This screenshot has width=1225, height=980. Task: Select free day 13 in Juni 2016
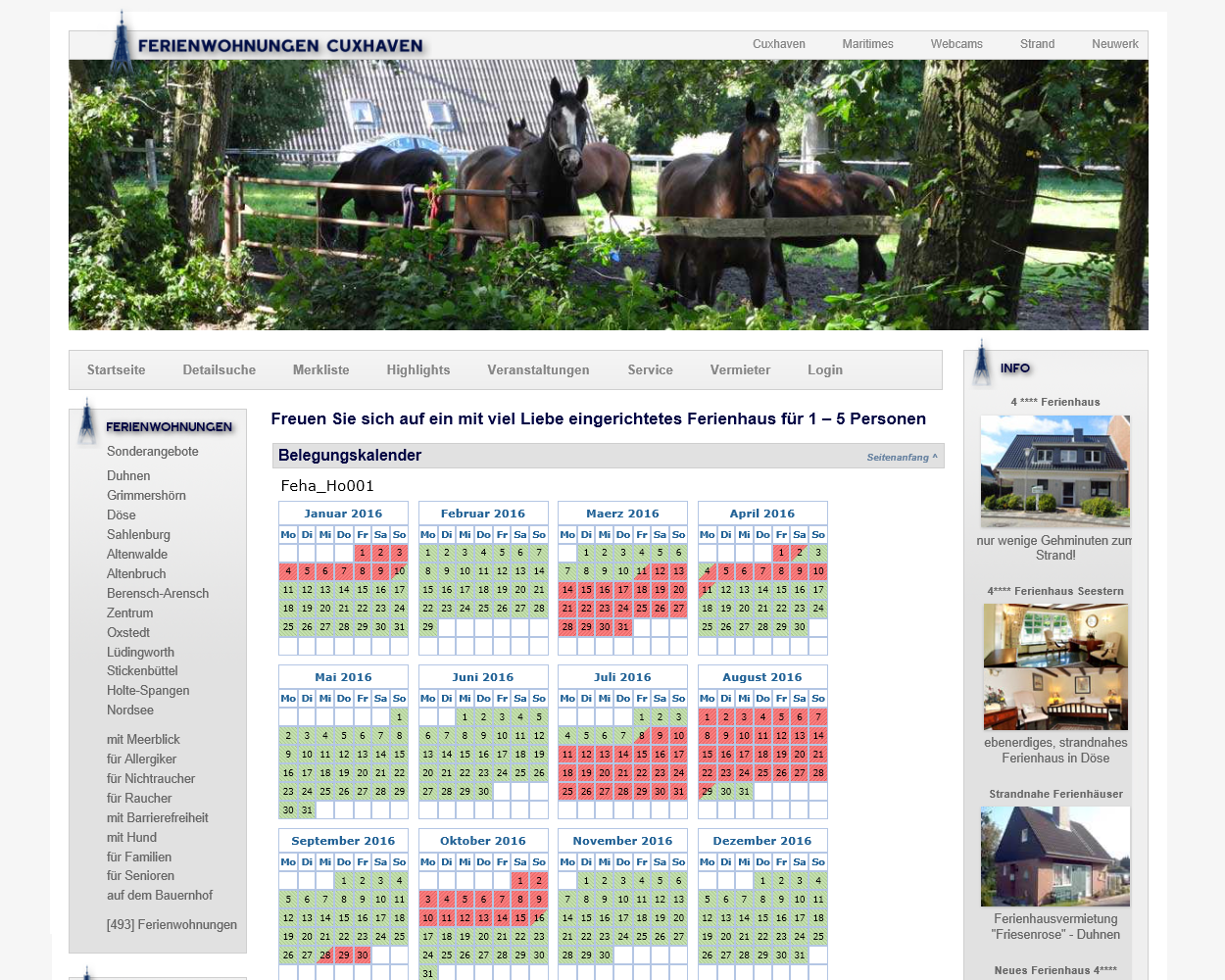tap(427, 755)
